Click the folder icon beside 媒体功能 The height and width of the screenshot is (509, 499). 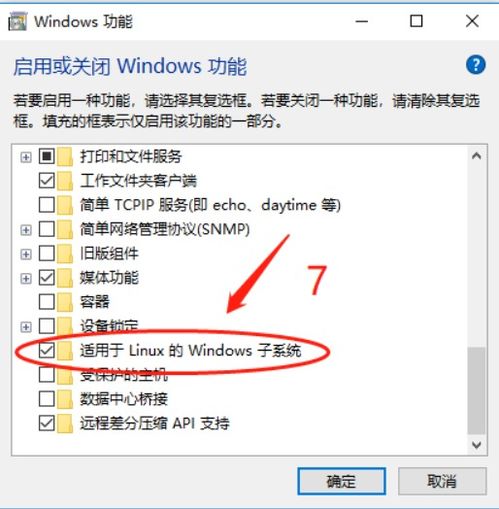[x=65, y=278]
